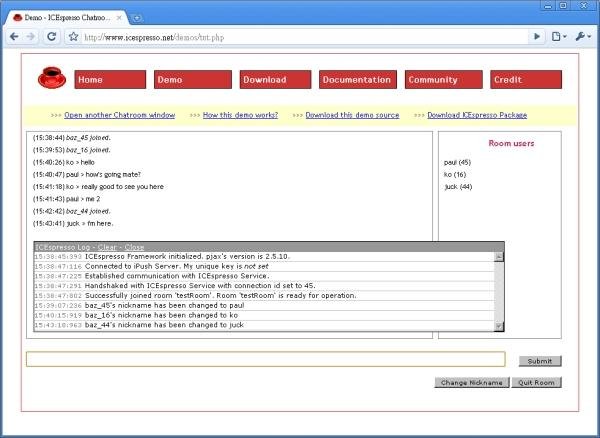Click the red coffee cup logo
This screenshot has height=438, width=600.
[52, 78]
